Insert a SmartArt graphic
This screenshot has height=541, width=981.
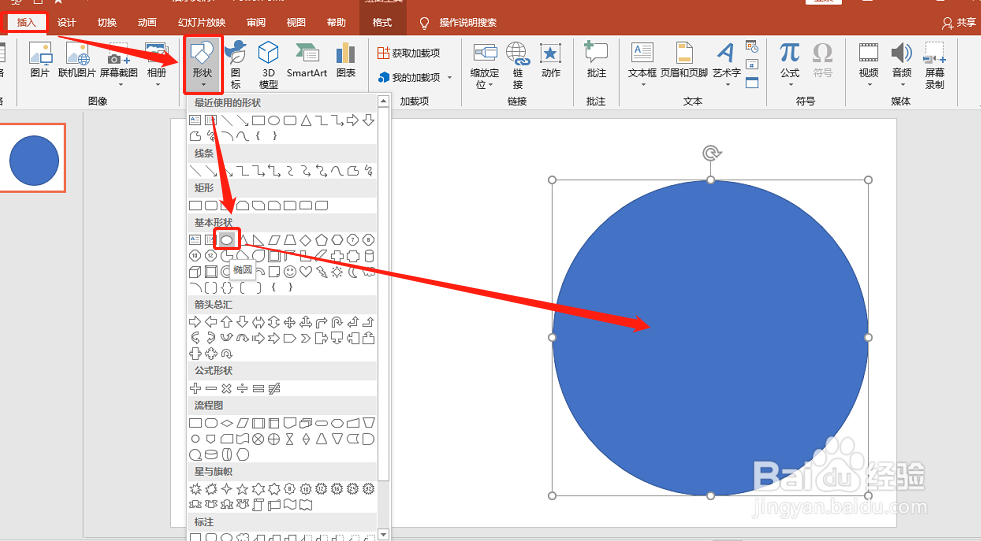point(307,60)
